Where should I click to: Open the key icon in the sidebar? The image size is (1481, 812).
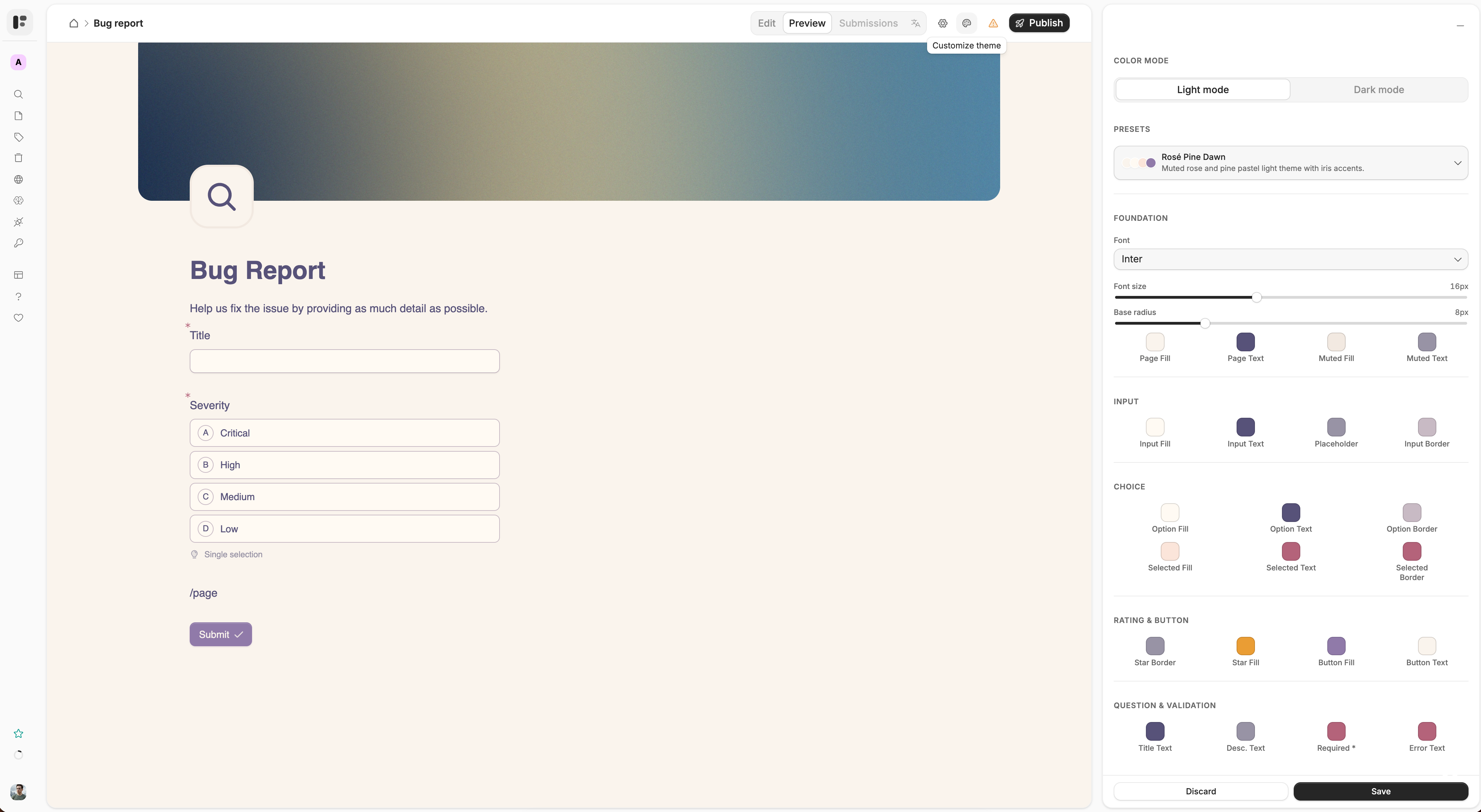(18, 243)
